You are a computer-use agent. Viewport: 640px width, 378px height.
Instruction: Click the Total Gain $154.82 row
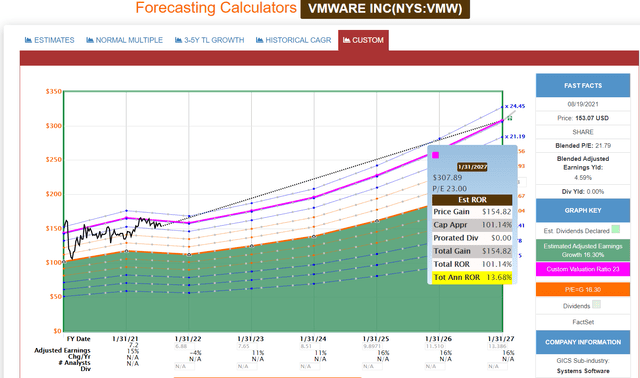pyautogui.click(x=472, y=251)
